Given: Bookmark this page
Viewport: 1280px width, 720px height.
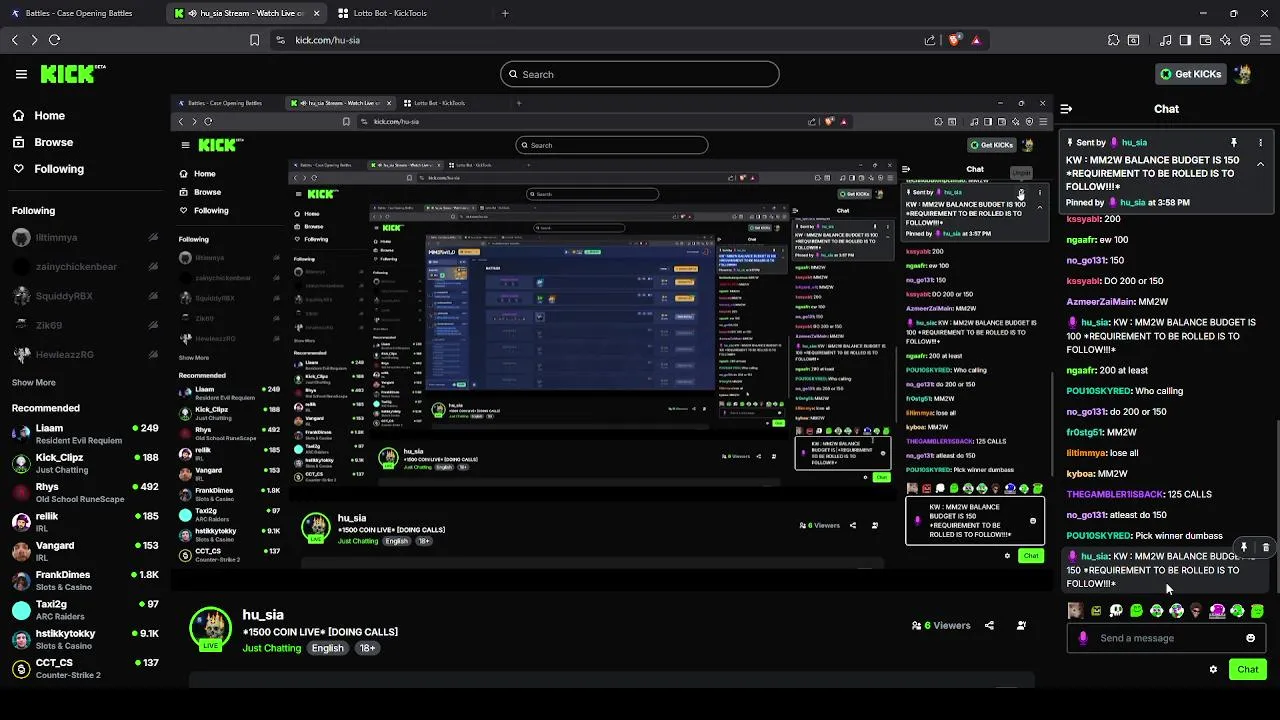Looking at the screenshot, I should point(255,40).
